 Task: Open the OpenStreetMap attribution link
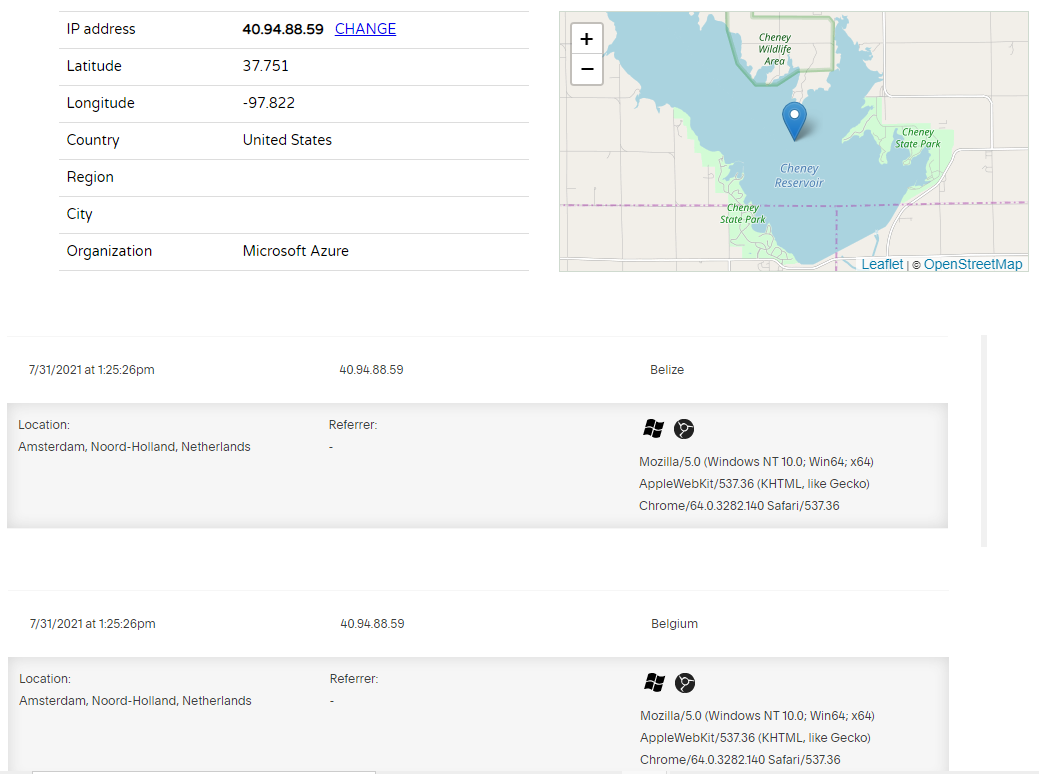[x=973, y=264]
